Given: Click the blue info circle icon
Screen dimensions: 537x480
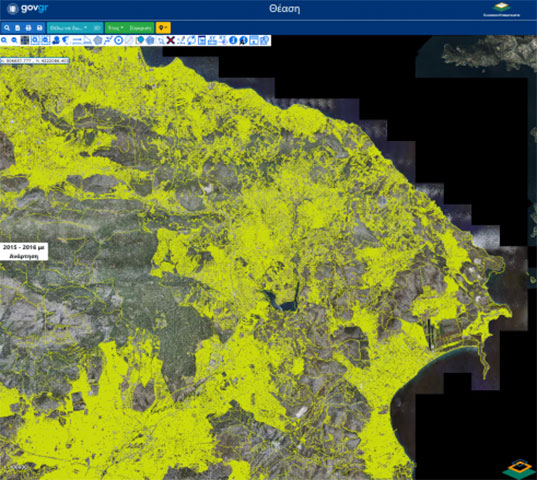Looking at the screenshot, I should tap(233, 40).
